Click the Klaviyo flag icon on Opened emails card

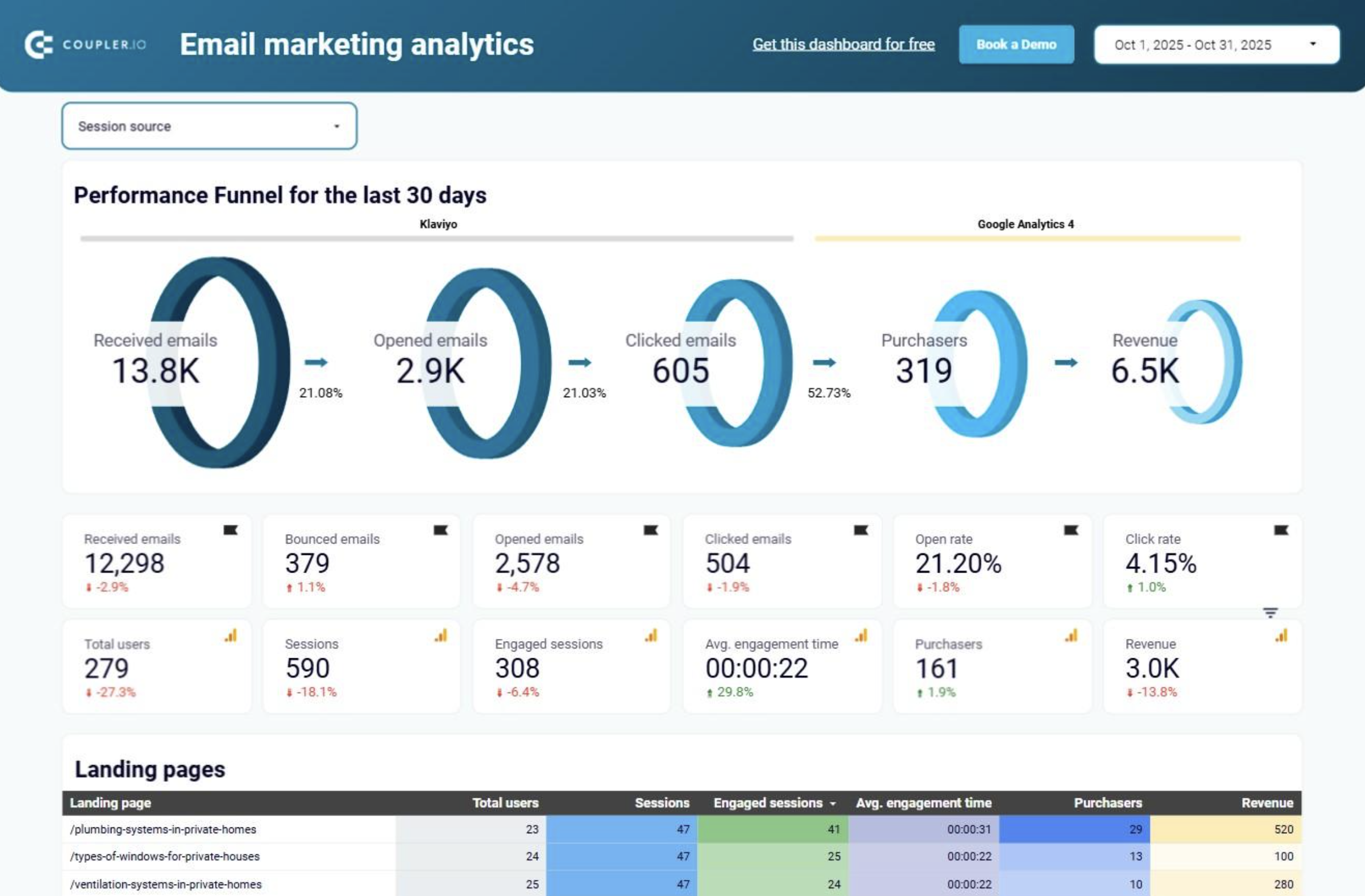tap(650, 530)
